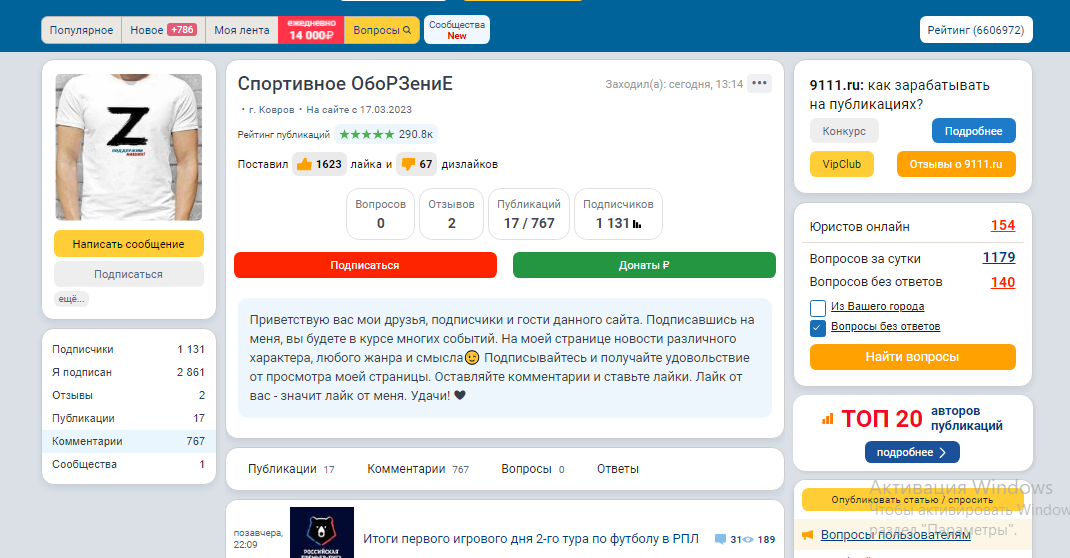Expand the 'ещё...' options under the avatar
Screen dimensions: 1070x558
point(71,298)
